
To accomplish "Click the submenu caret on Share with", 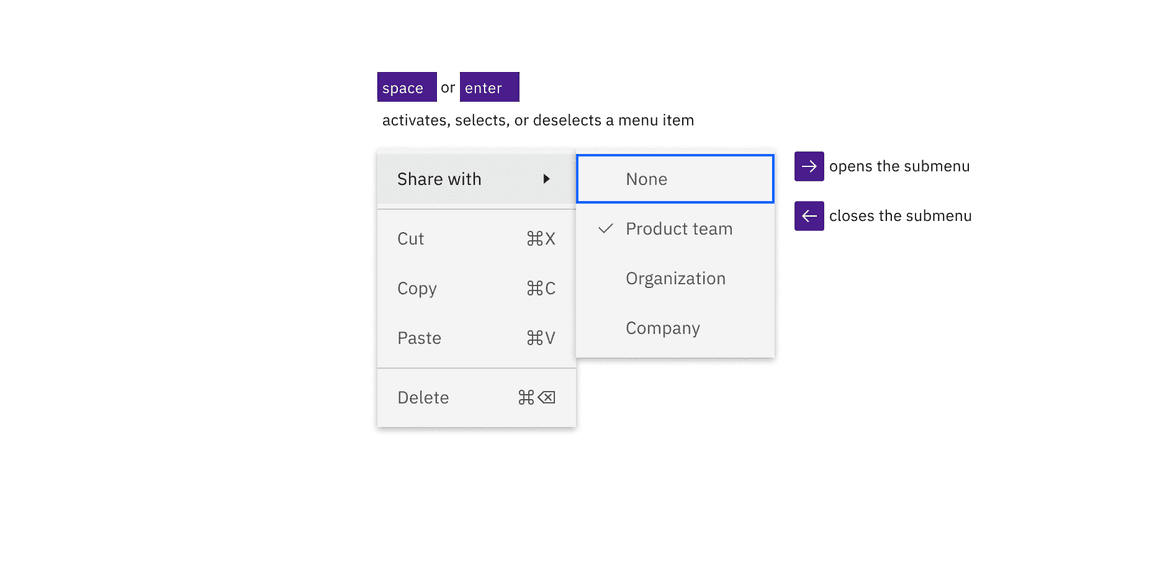I will (546, 179).
